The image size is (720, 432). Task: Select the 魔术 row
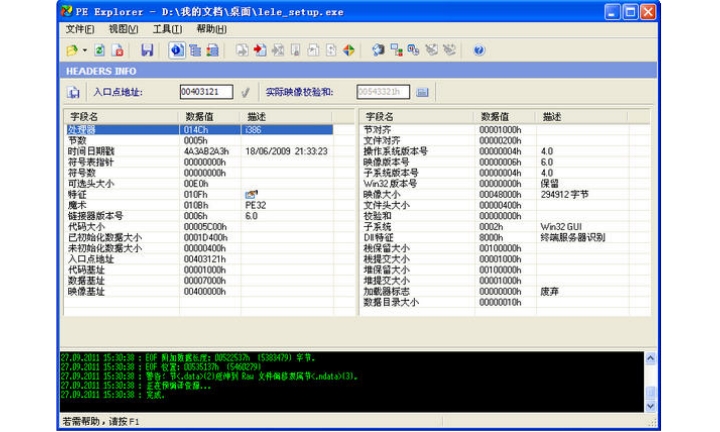click(x=199, y=205)
